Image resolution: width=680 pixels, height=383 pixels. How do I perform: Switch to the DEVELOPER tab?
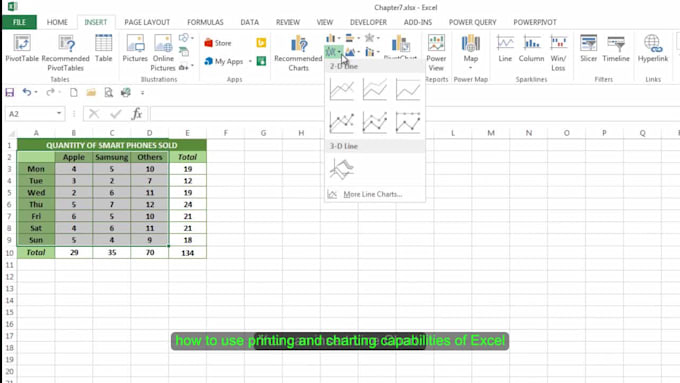(368, 22)
